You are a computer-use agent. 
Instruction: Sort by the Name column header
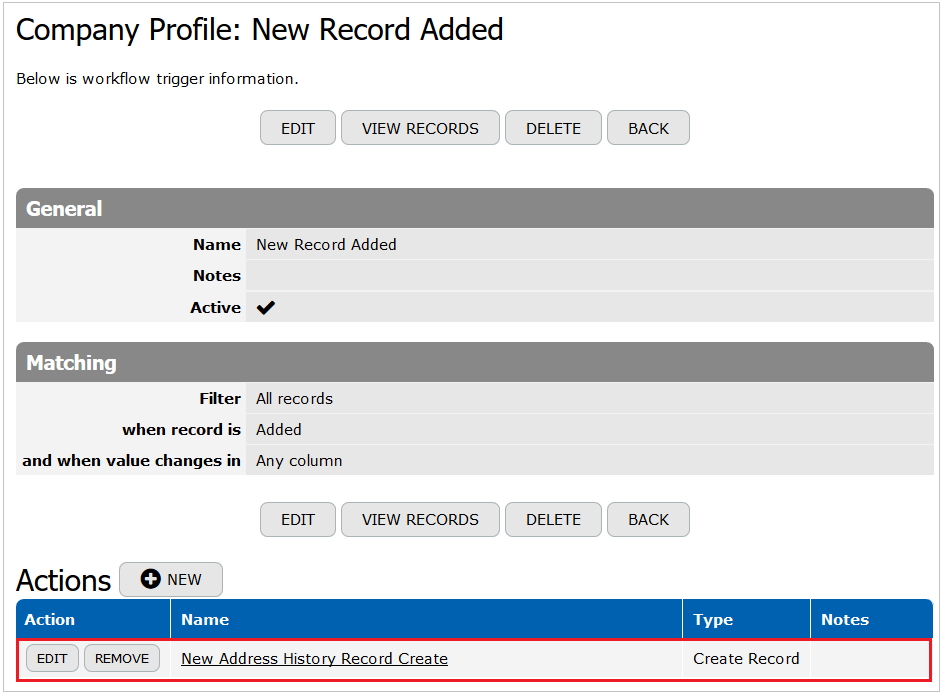pos(205,620)
